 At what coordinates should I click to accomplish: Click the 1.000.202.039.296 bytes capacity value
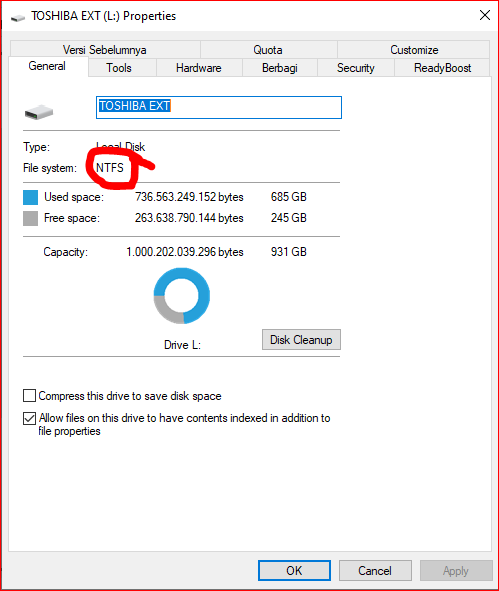coord(185,252)
